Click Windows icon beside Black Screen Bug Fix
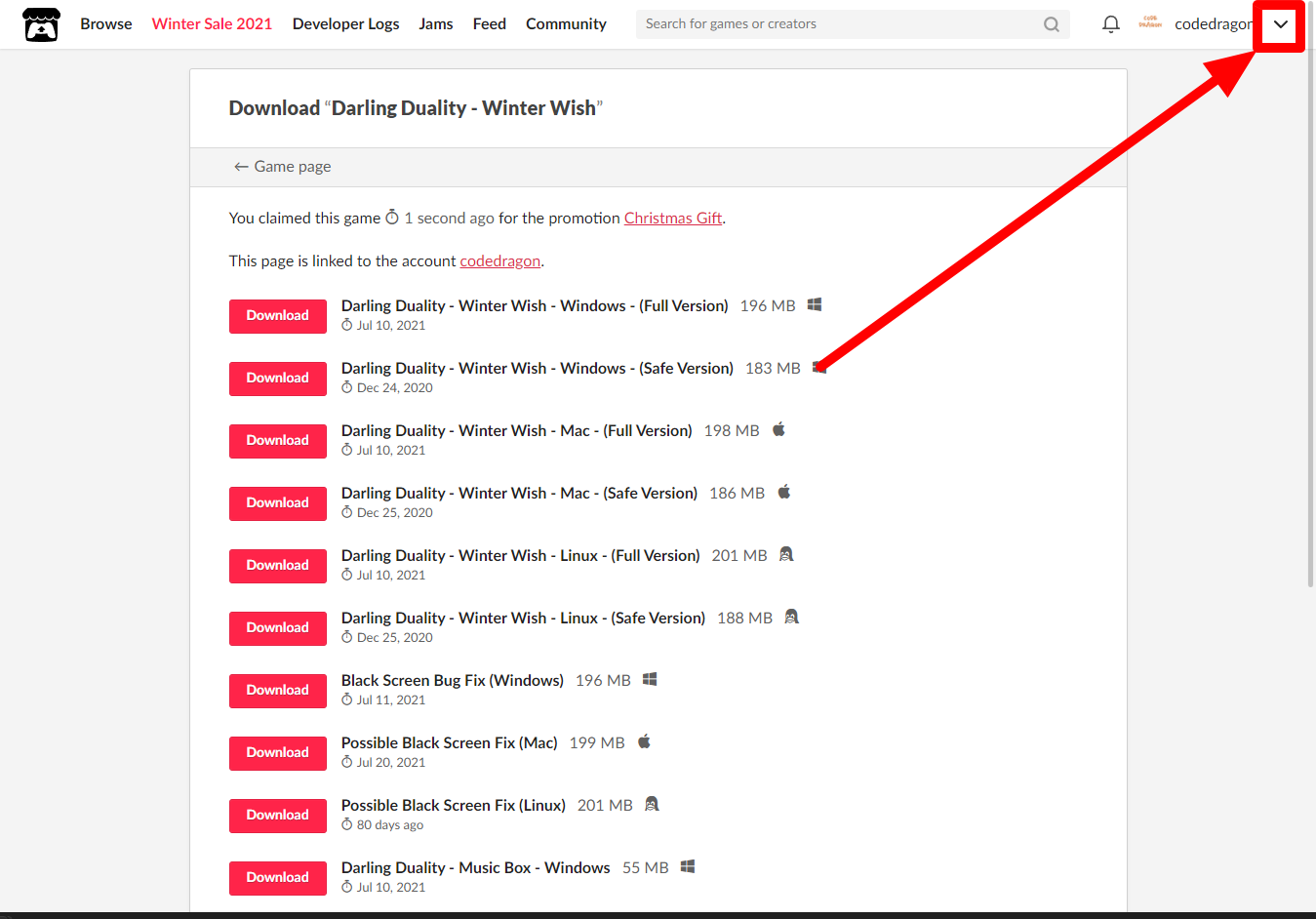Viewport: 1316px width, 919px height. pos(650,679)
